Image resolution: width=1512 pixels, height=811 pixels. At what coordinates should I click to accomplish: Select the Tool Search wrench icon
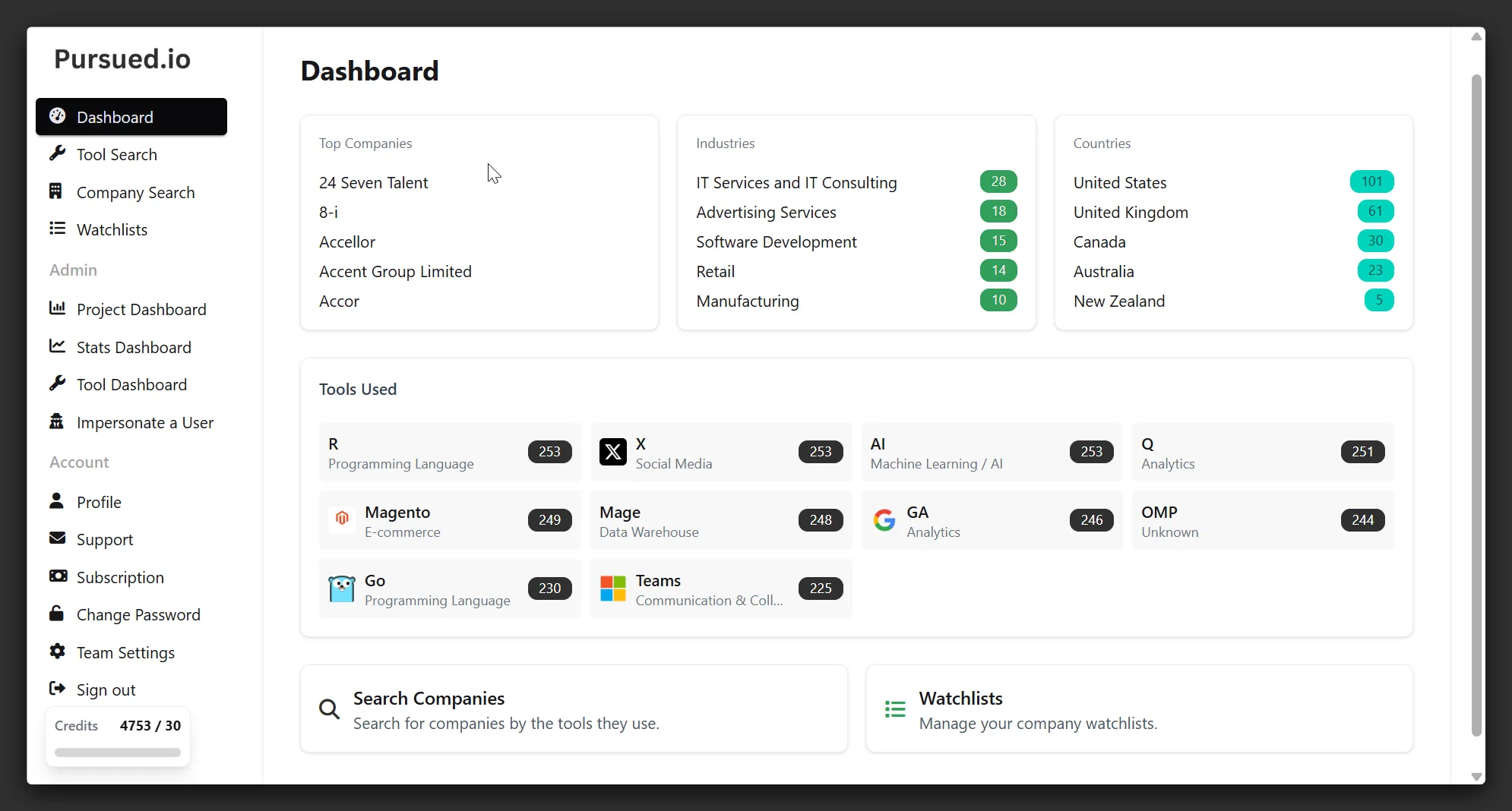58,153
